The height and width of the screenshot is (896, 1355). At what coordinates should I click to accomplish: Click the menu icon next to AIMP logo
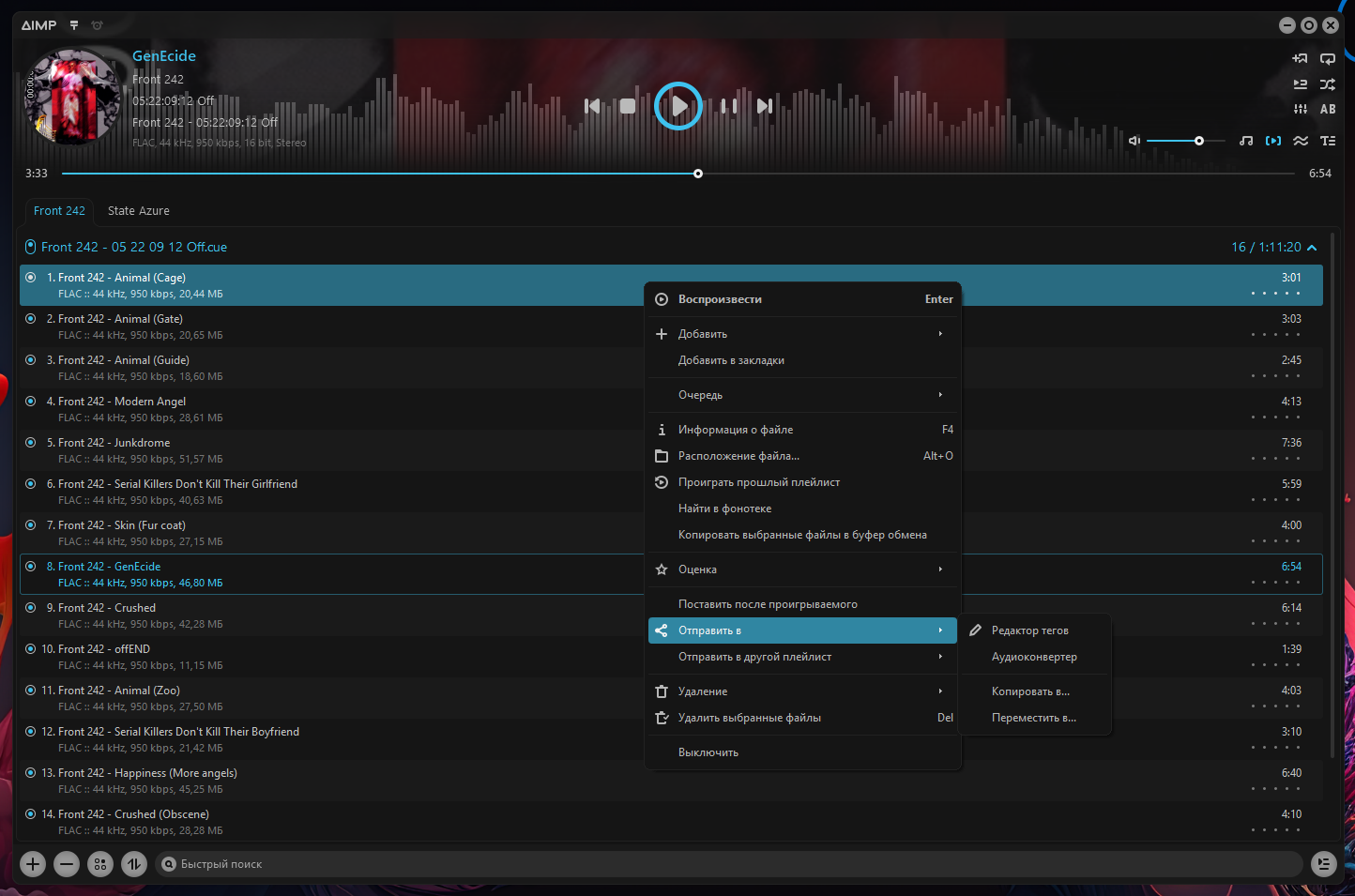[74, 25]
